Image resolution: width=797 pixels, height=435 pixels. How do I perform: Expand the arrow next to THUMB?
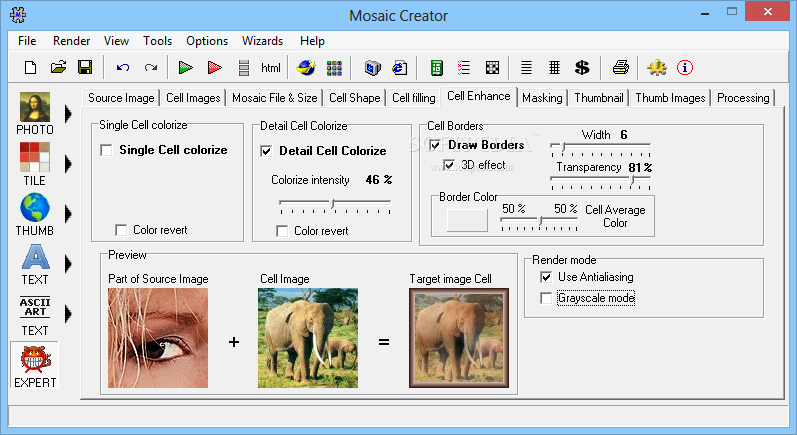[68, 214]
